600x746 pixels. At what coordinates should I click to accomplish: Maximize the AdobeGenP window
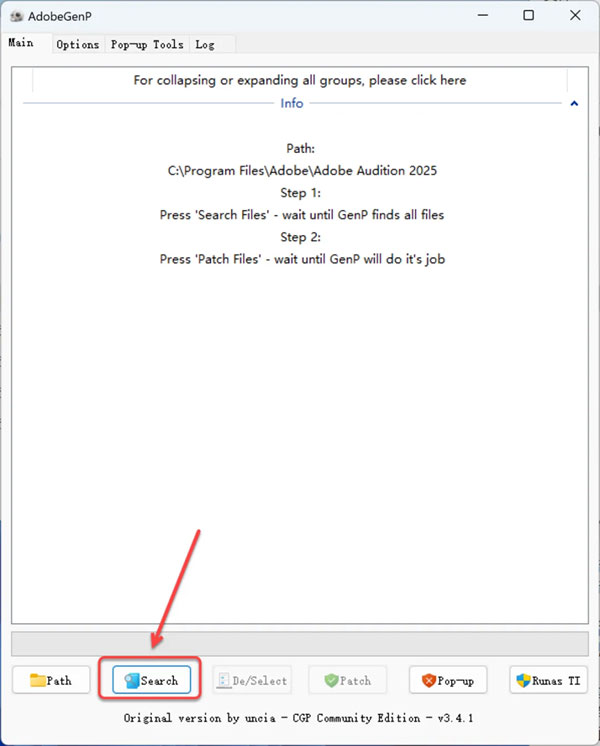pyautogui.click(x=529, y=15)
